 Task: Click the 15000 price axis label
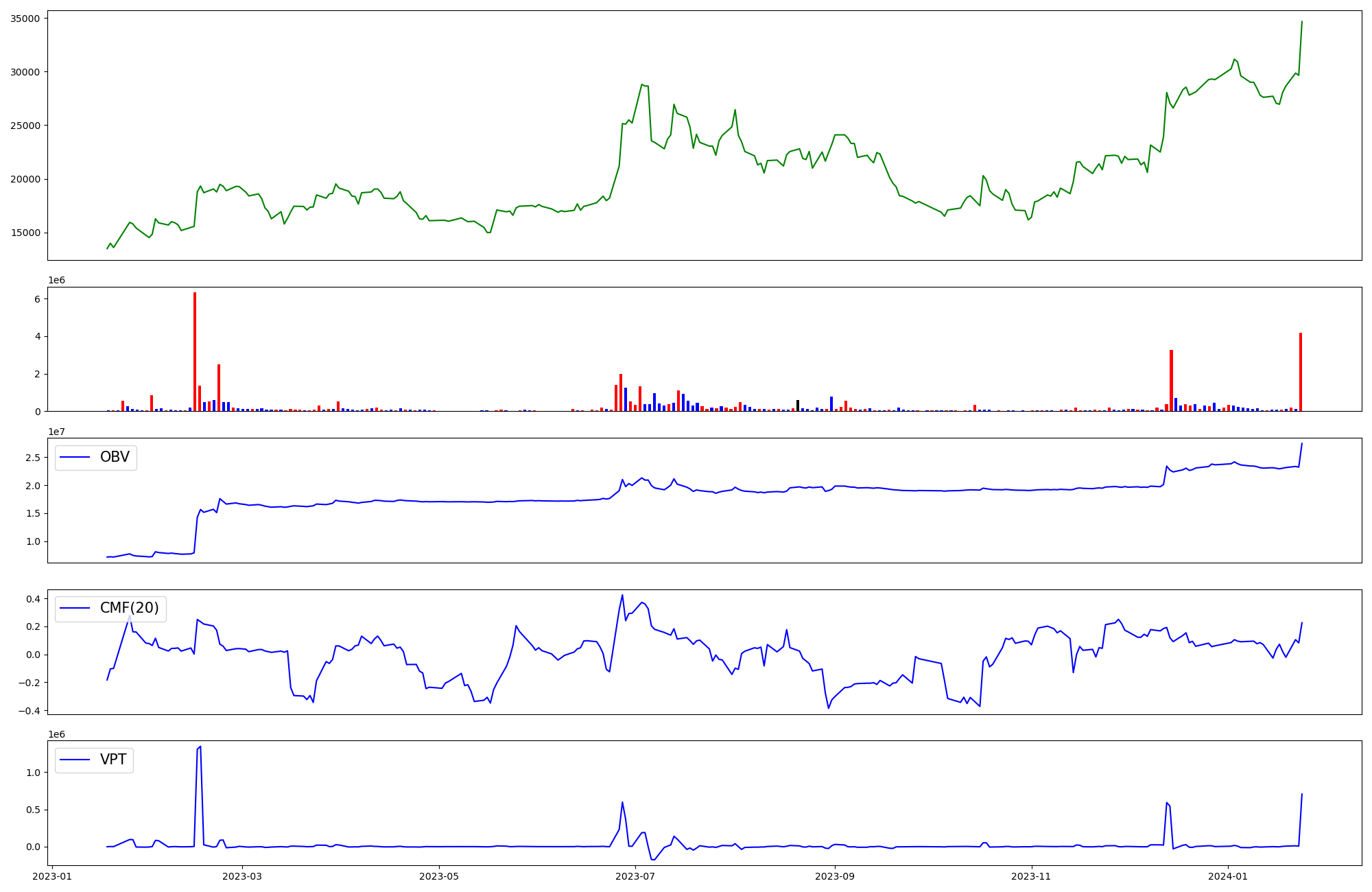pyautogui.click(x=25, y=233)
